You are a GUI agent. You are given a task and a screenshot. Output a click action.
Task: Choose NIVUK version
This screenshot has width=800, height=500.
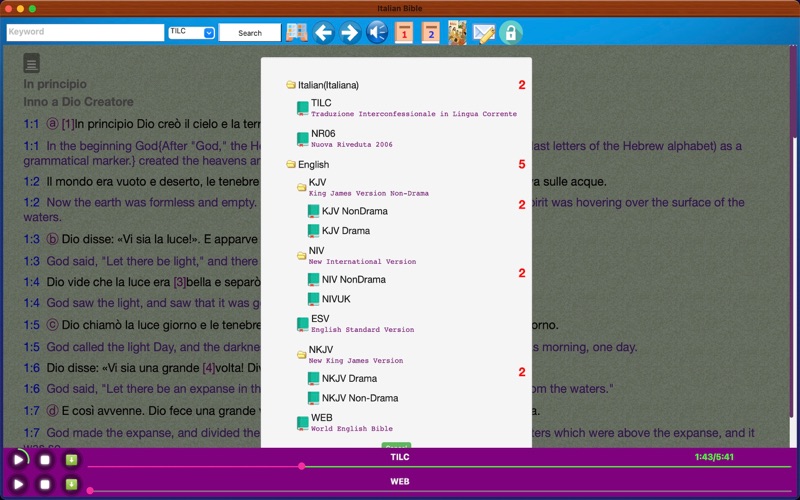click(329, 299)
